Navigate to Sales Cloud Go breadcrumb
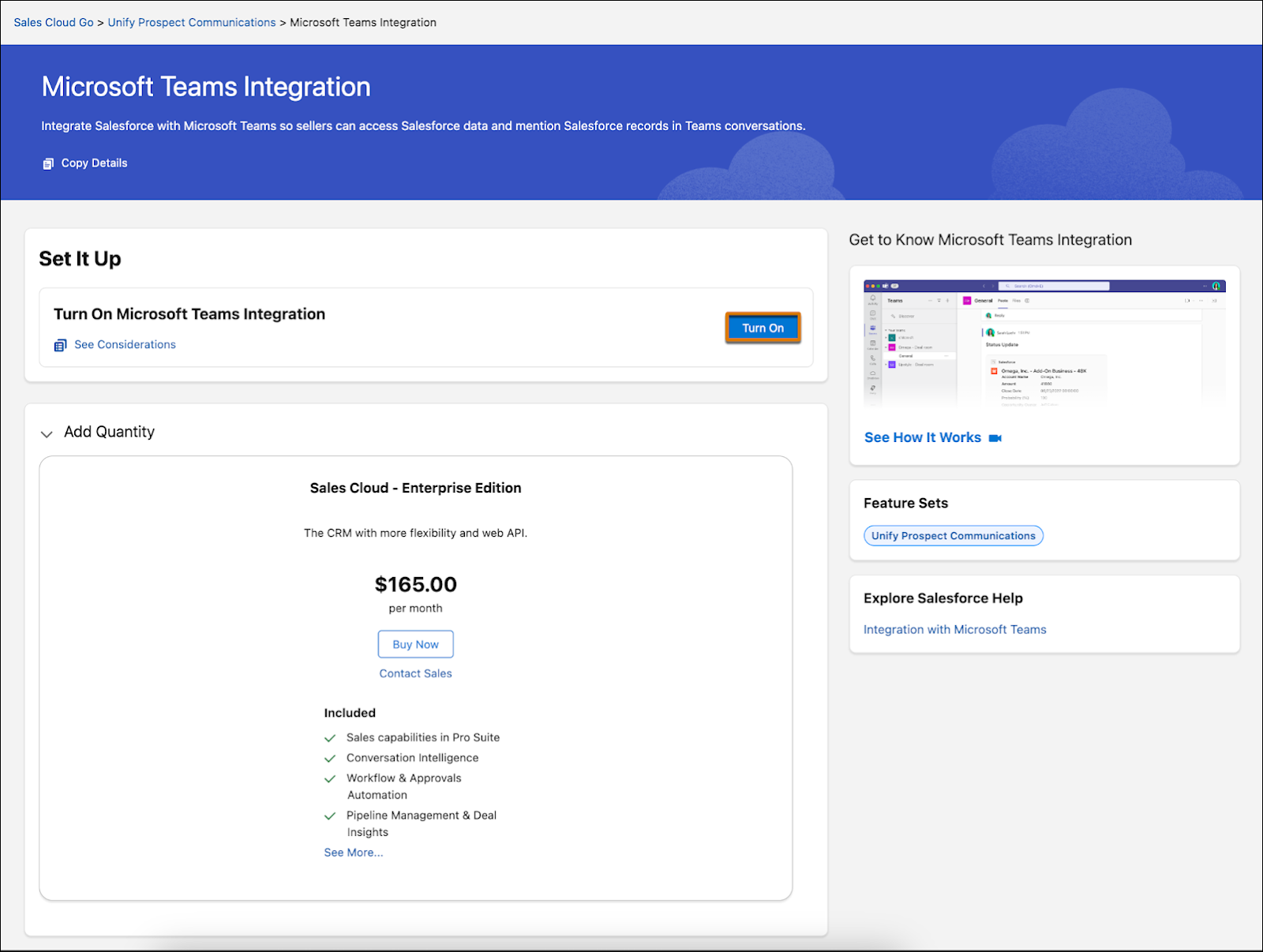This screenshot has width=1263, height=952. tap(53, 22)
